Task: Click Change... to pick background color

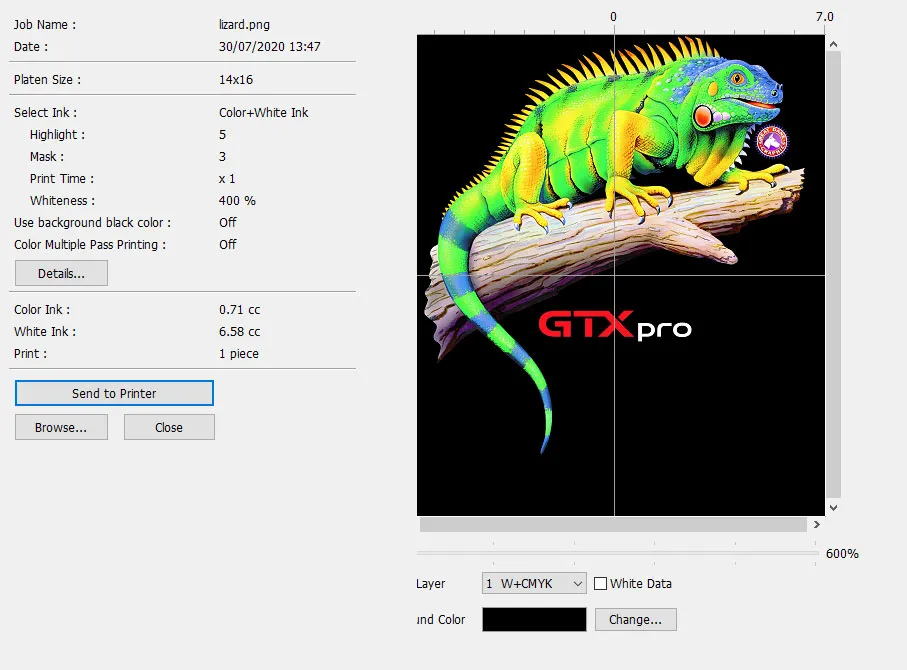Action: click(x=635, y=620)
